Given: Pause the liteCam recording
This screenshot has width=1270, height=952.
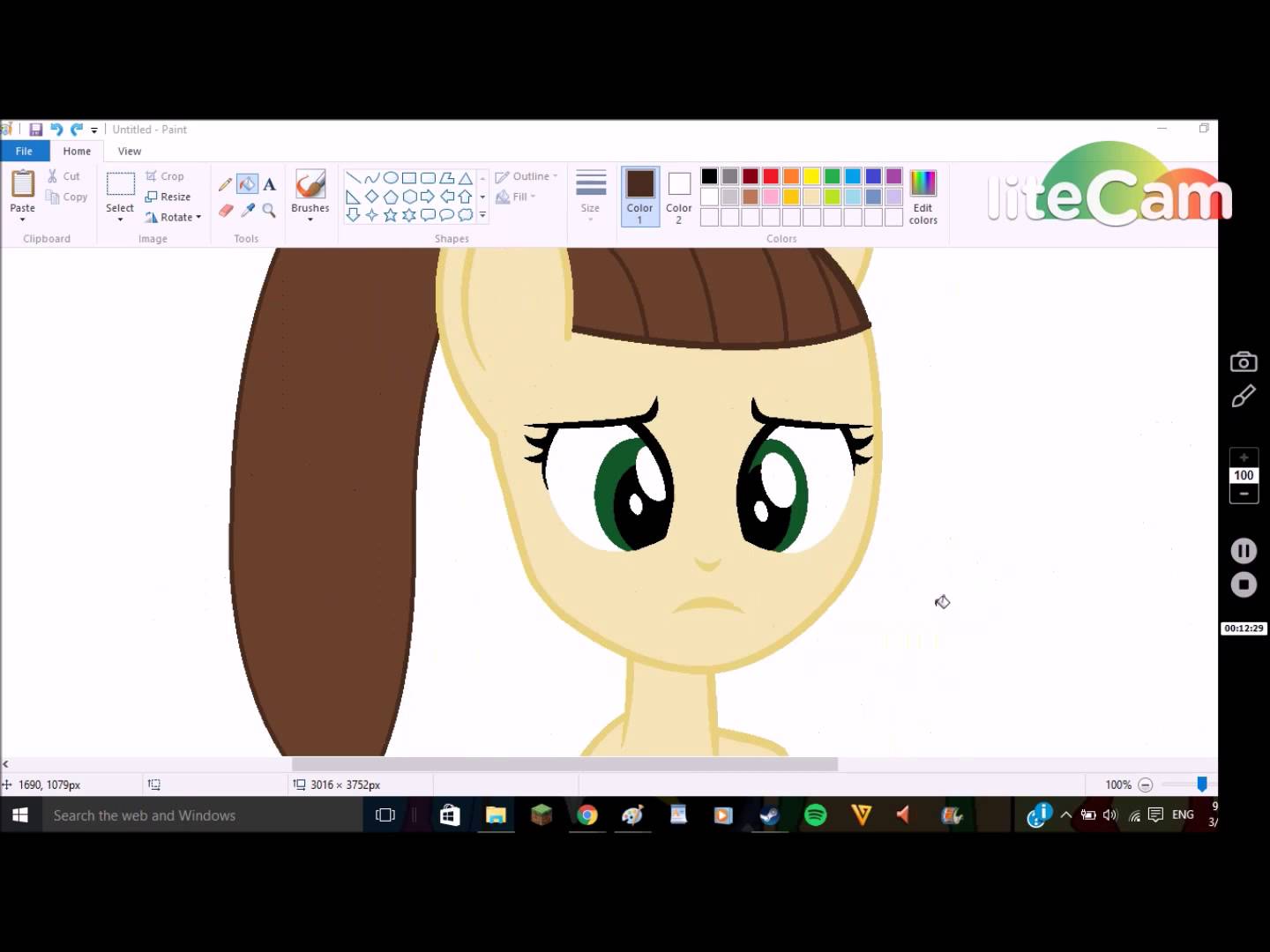Looking at the screenshot, I should point(1244,552).
